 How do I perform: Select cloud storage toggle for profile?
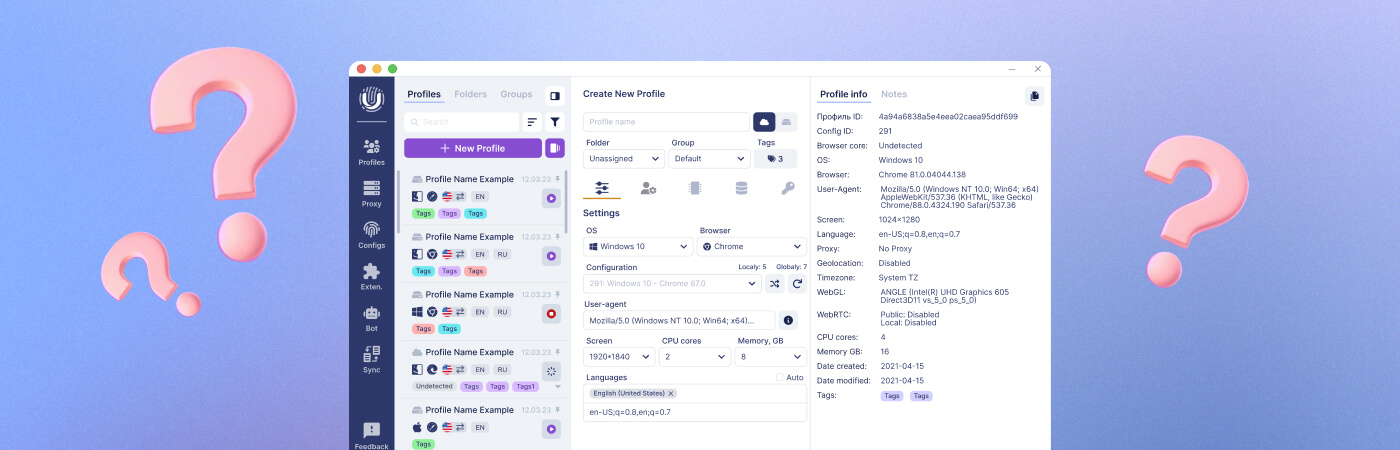click(764, 122)
